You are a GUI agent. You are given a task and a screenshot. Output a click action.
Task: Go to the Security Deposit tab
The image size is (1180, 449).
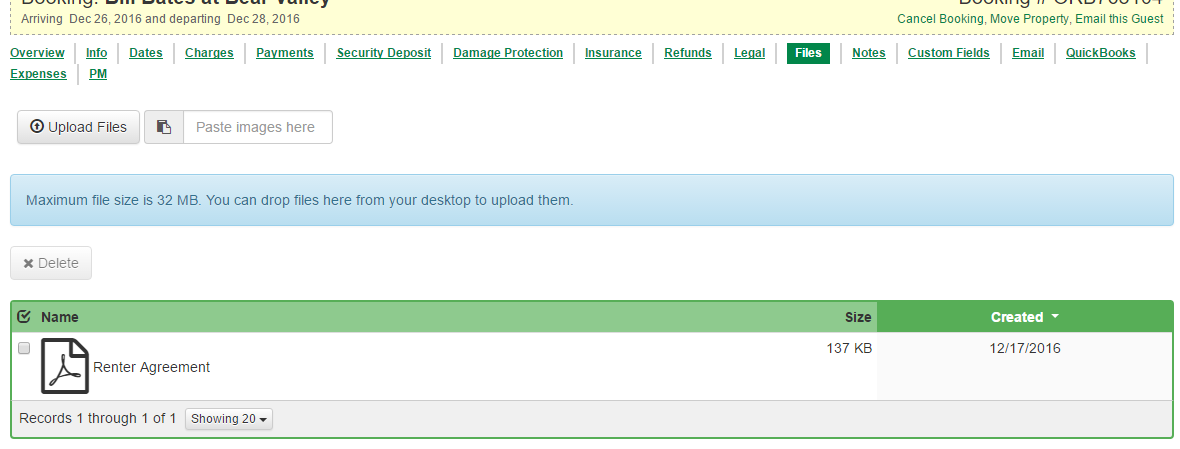coord(383,53)
